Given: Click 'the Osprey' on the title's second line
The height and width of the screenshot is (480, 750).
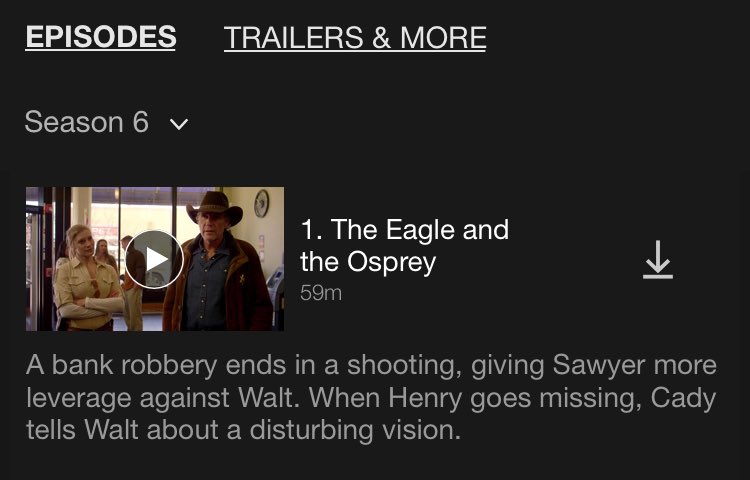Looking at the screenshot, I should tap(368, 262).
